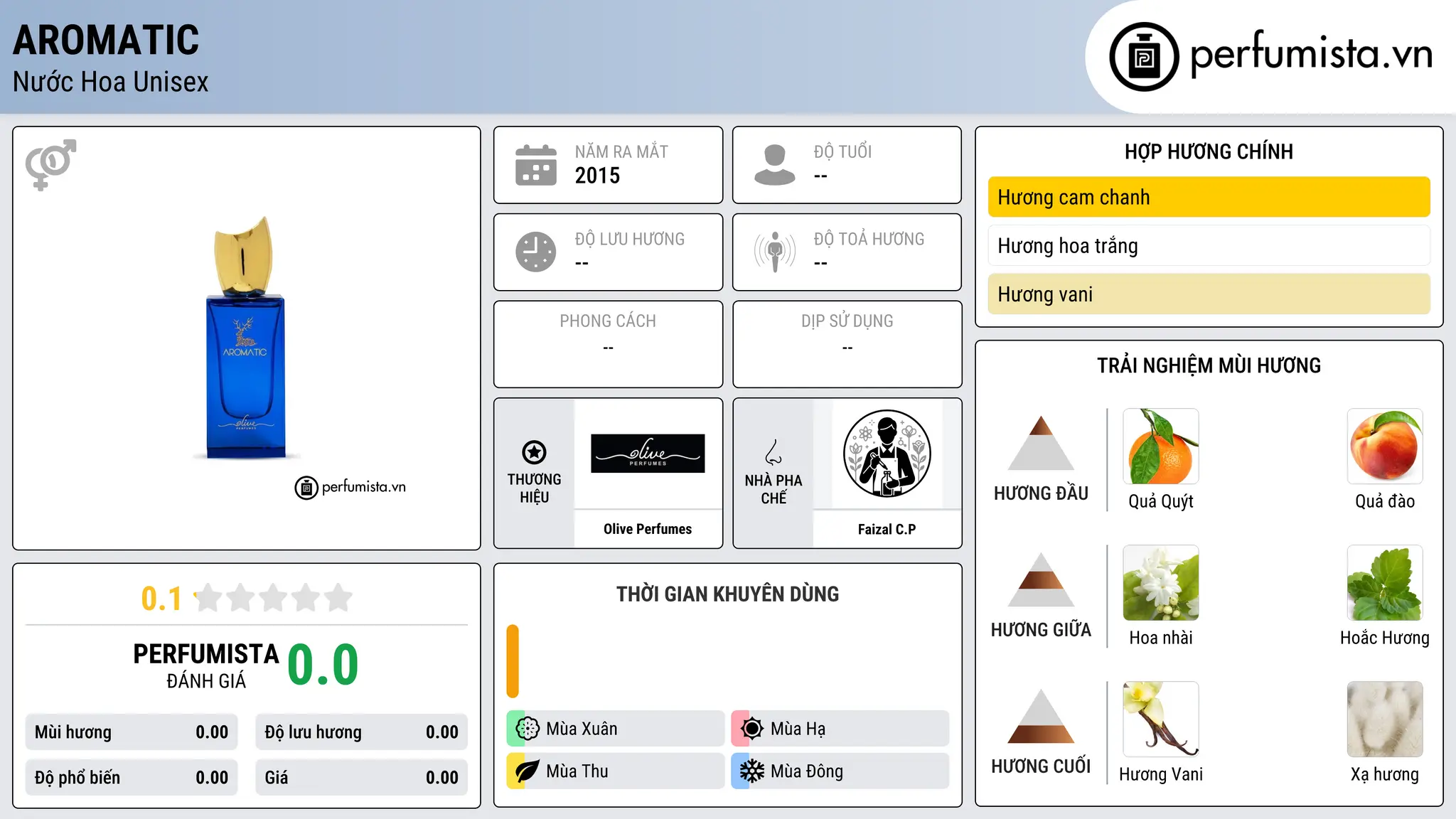This screenshot has height=819, width=1456.
Task: Click the Hợp hương chính heading
Action: 1209,151
